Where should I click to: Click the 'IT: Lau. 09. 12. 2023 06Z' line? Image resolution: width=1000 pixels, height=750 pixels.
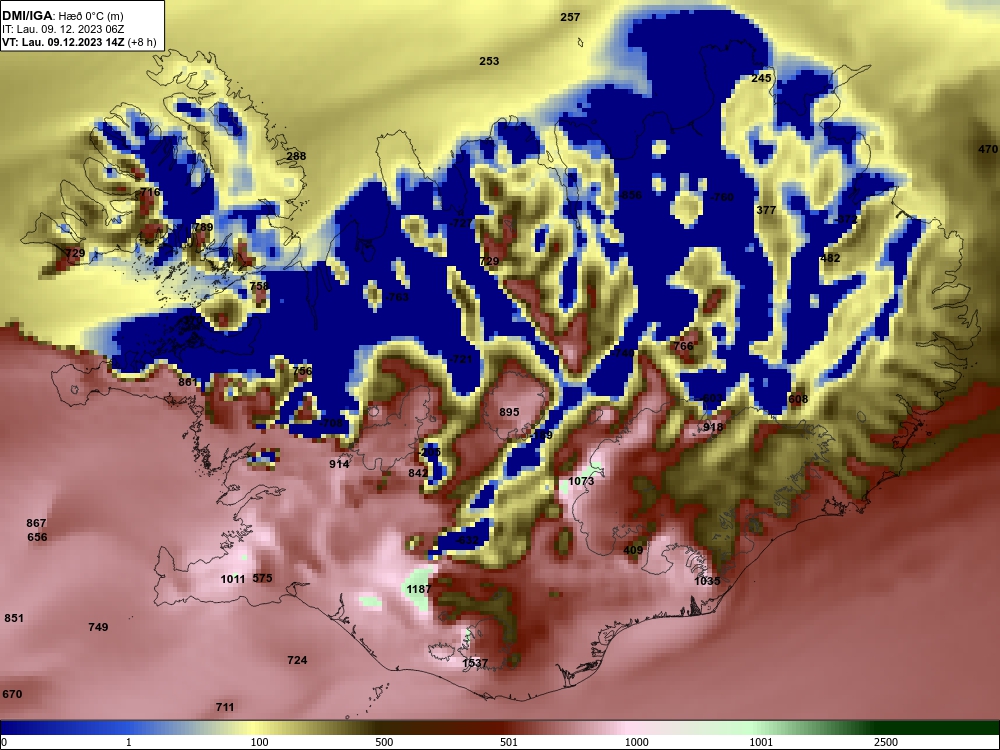[x=62, y=29]
